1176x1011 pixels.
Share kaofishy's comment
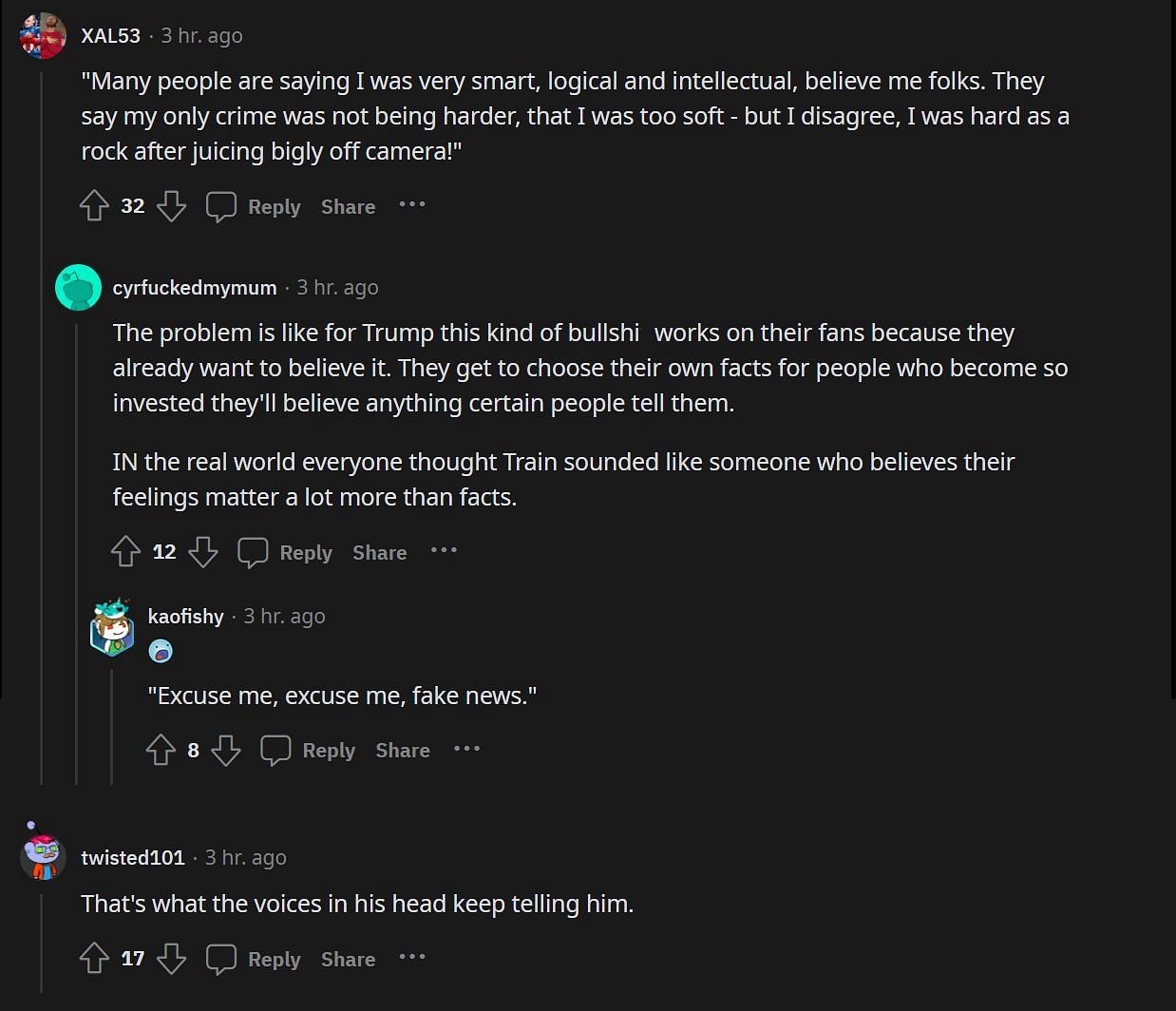coord(403,751)
